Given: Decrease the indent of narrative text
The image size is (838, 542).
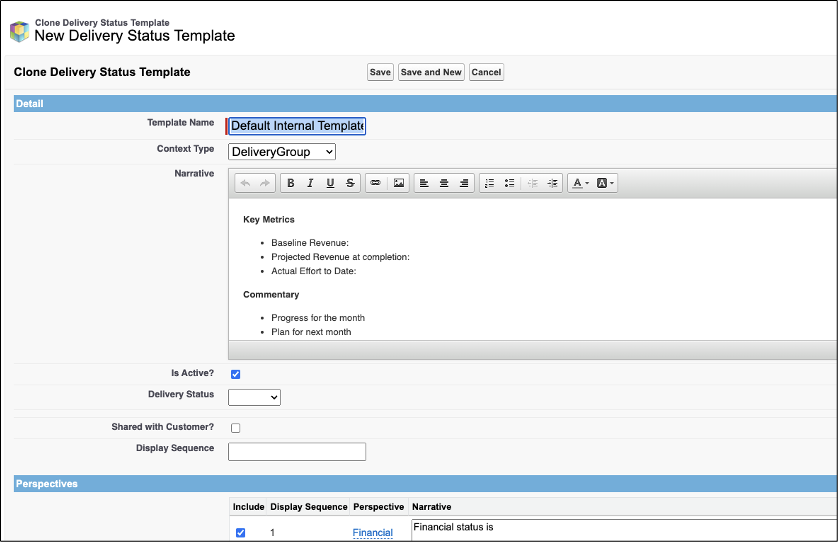Looking at the screenshot, I should [533, 183].
